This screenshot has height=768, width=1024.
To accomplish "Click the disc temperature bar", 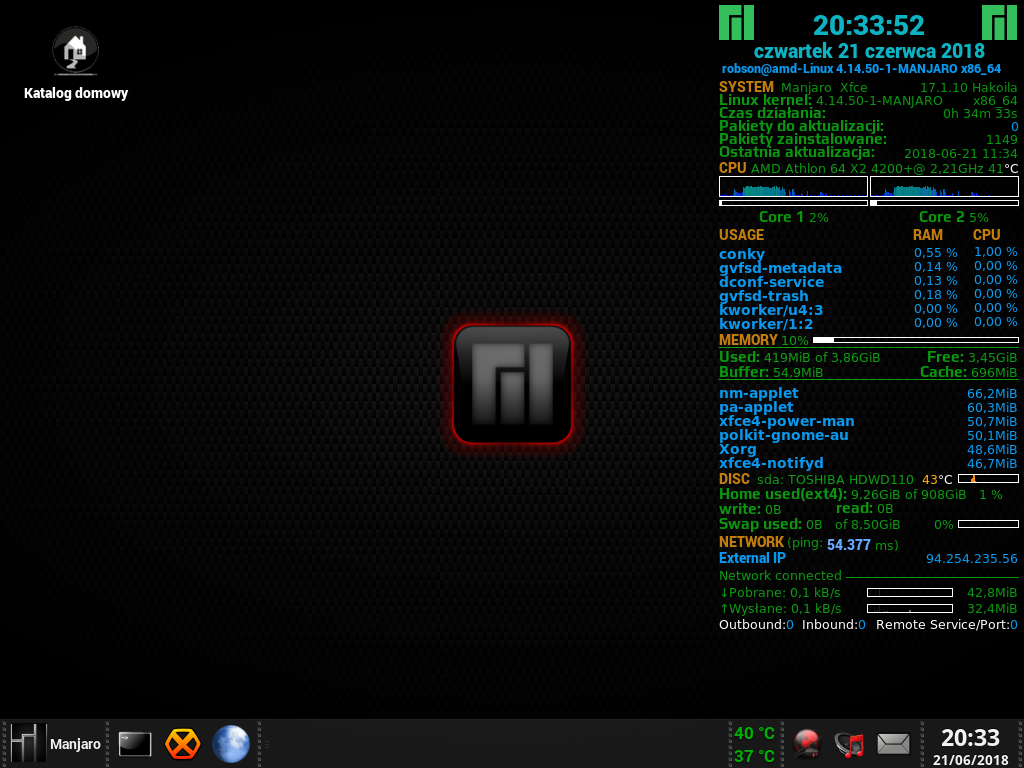I will click(988, 479).
